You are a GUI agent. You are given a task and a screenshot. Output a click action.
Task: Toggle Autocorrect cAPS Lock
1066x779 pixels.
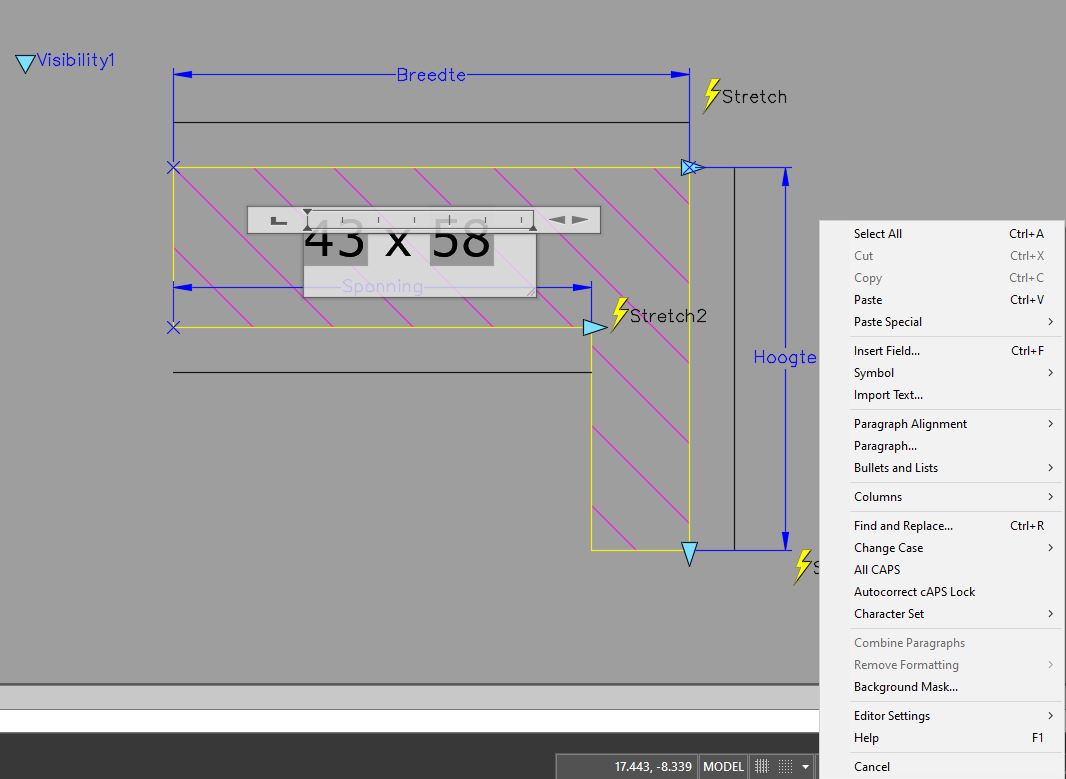click(x=914, y=591)
